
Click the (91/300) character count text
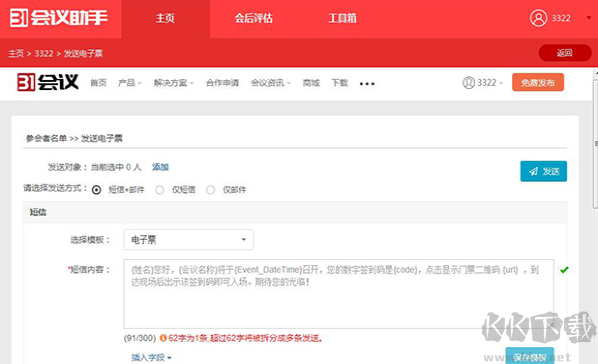tap(140, 338)
